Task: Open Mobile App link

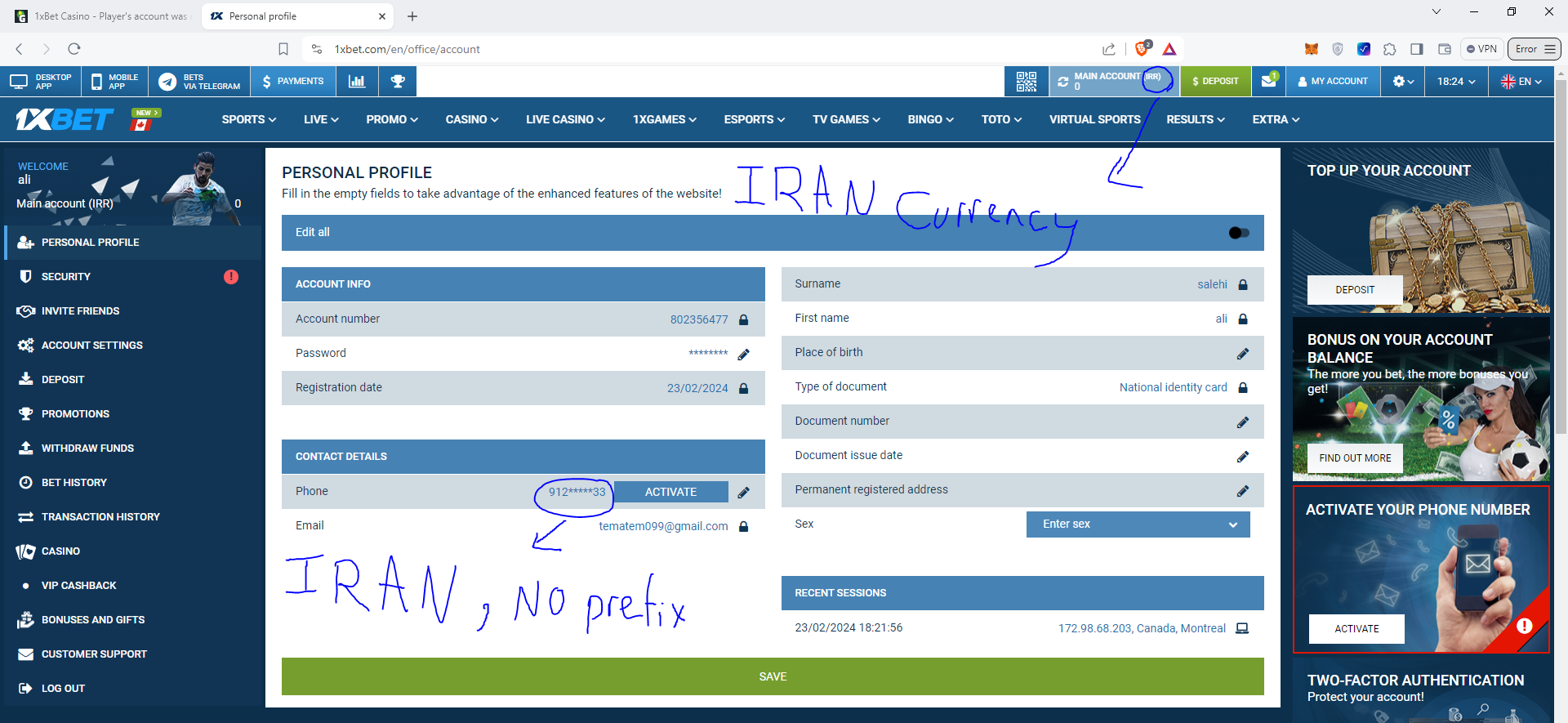Action: (114, 81)
